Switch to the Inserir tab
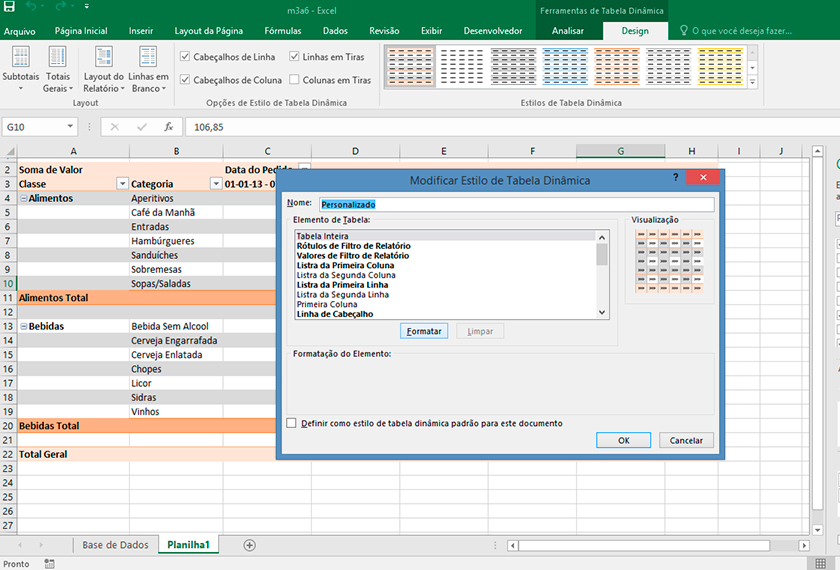 coord(140,31)
